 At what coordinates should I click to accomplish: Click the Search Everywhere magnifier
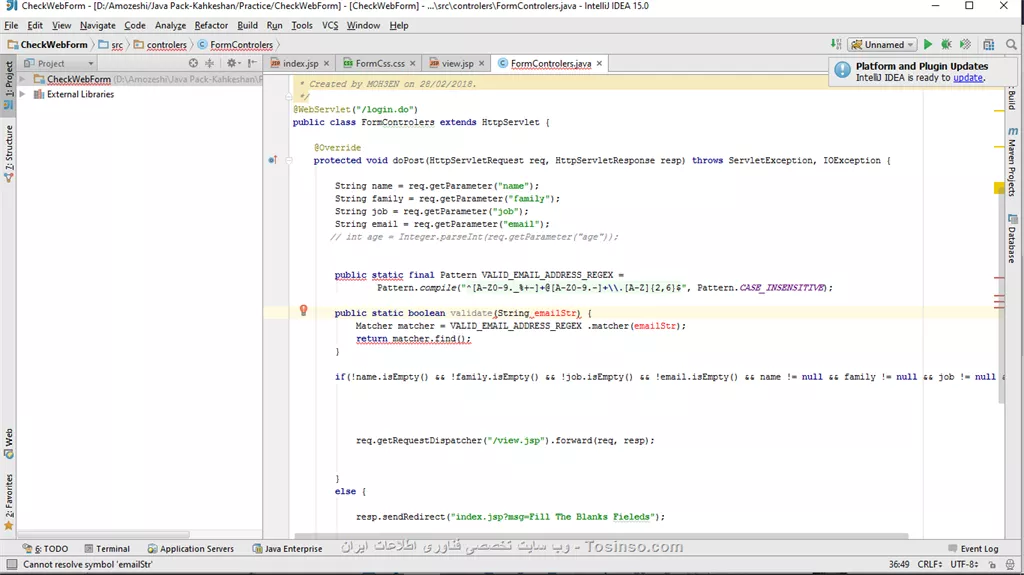tap(1010, 45)
